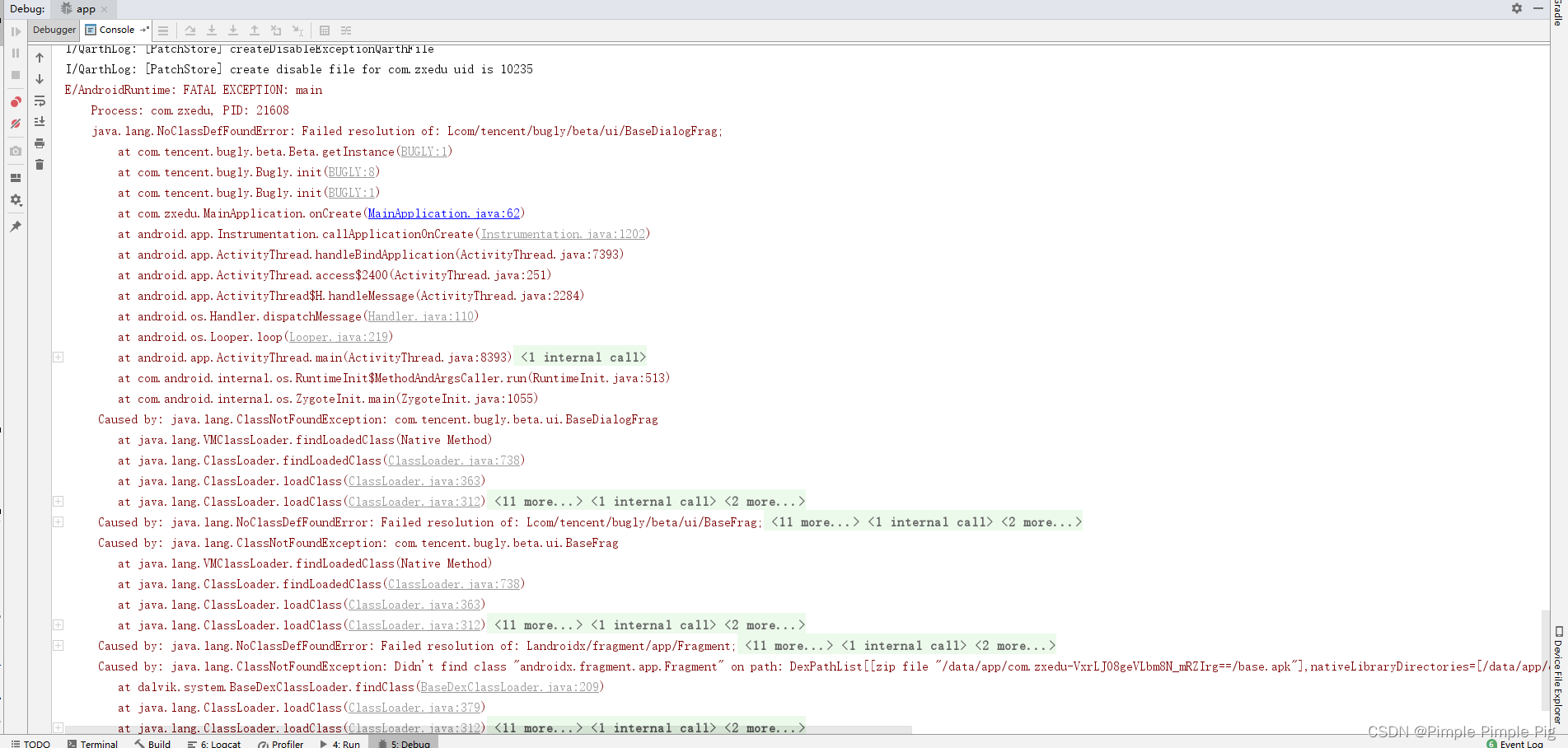The height and width of the screenshot is (748, 1568).
Task: Open the Run tool window
Action: tap(340, 743)
